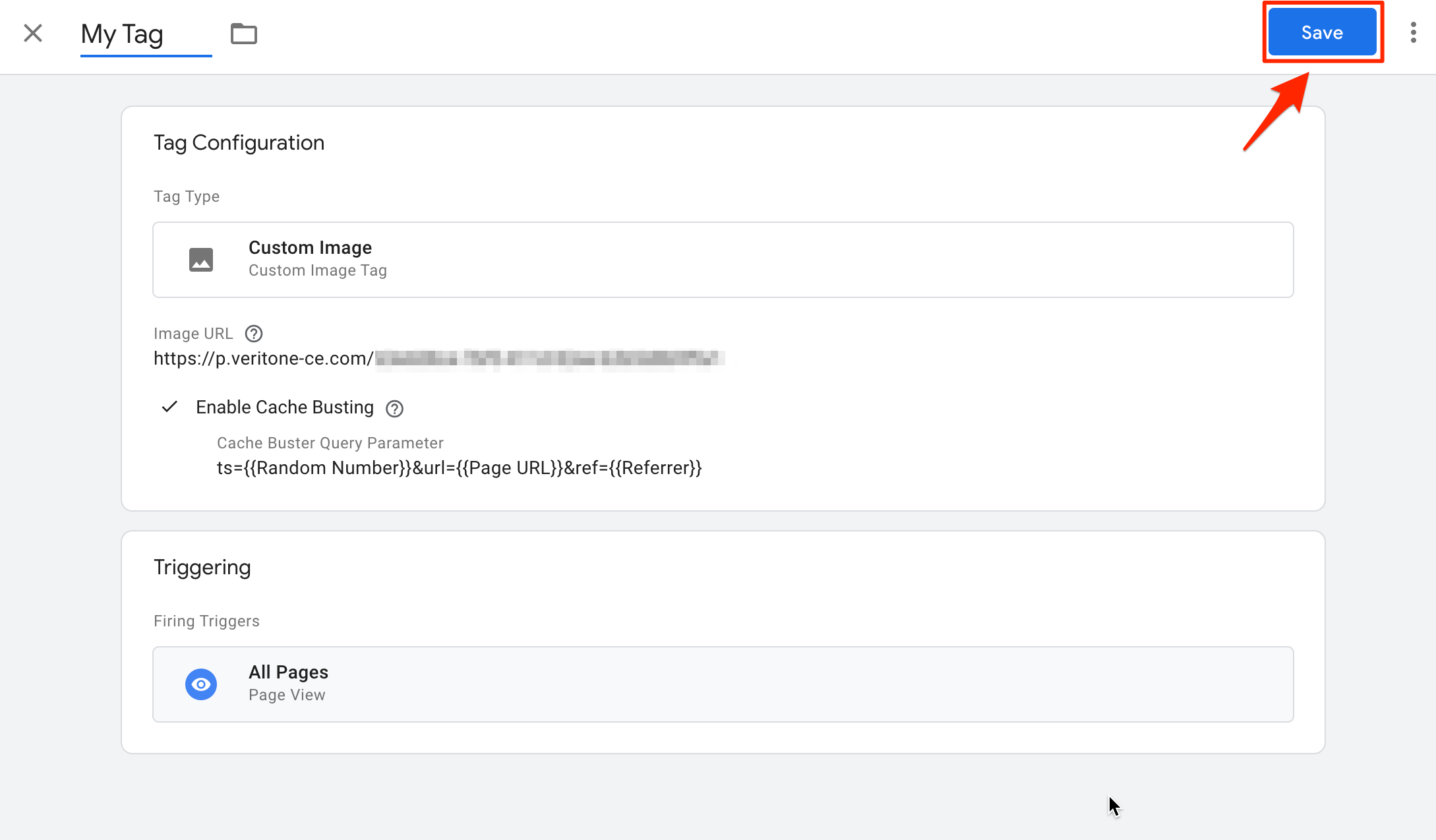Open the folder icon to move tag
1436x840 pixels.
(x=244, y=33)
